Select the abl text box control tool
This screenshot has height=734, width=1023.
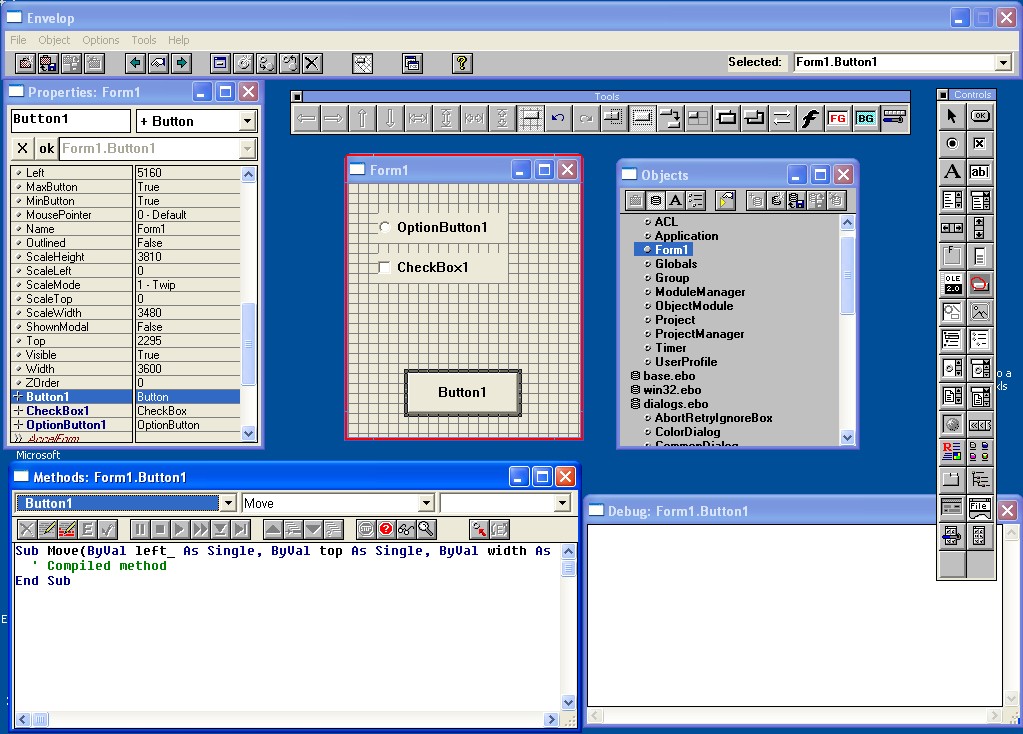980,172
